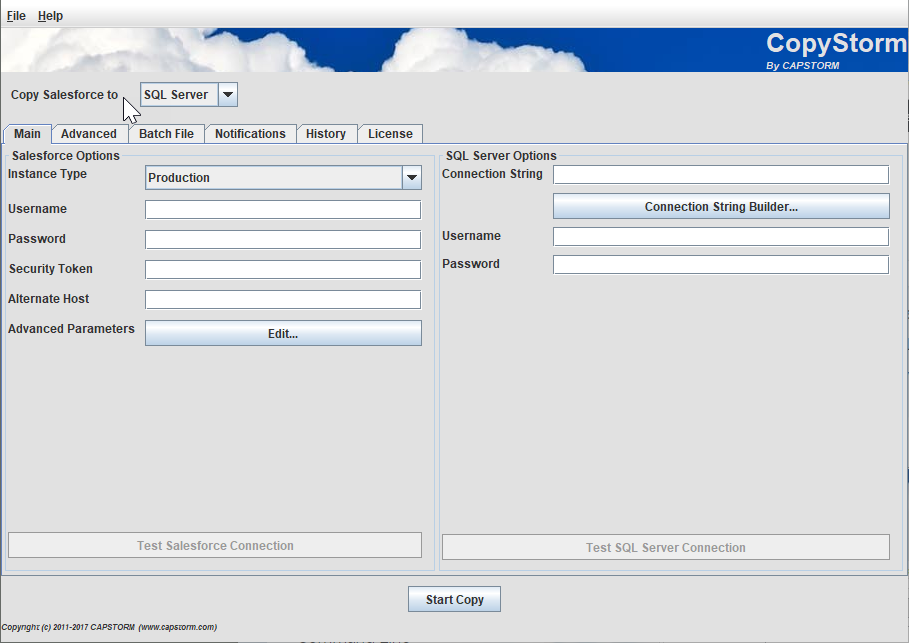Click Test SQL Server Connection button
Screen dimensions: 909x643
(x=666, y=547)
